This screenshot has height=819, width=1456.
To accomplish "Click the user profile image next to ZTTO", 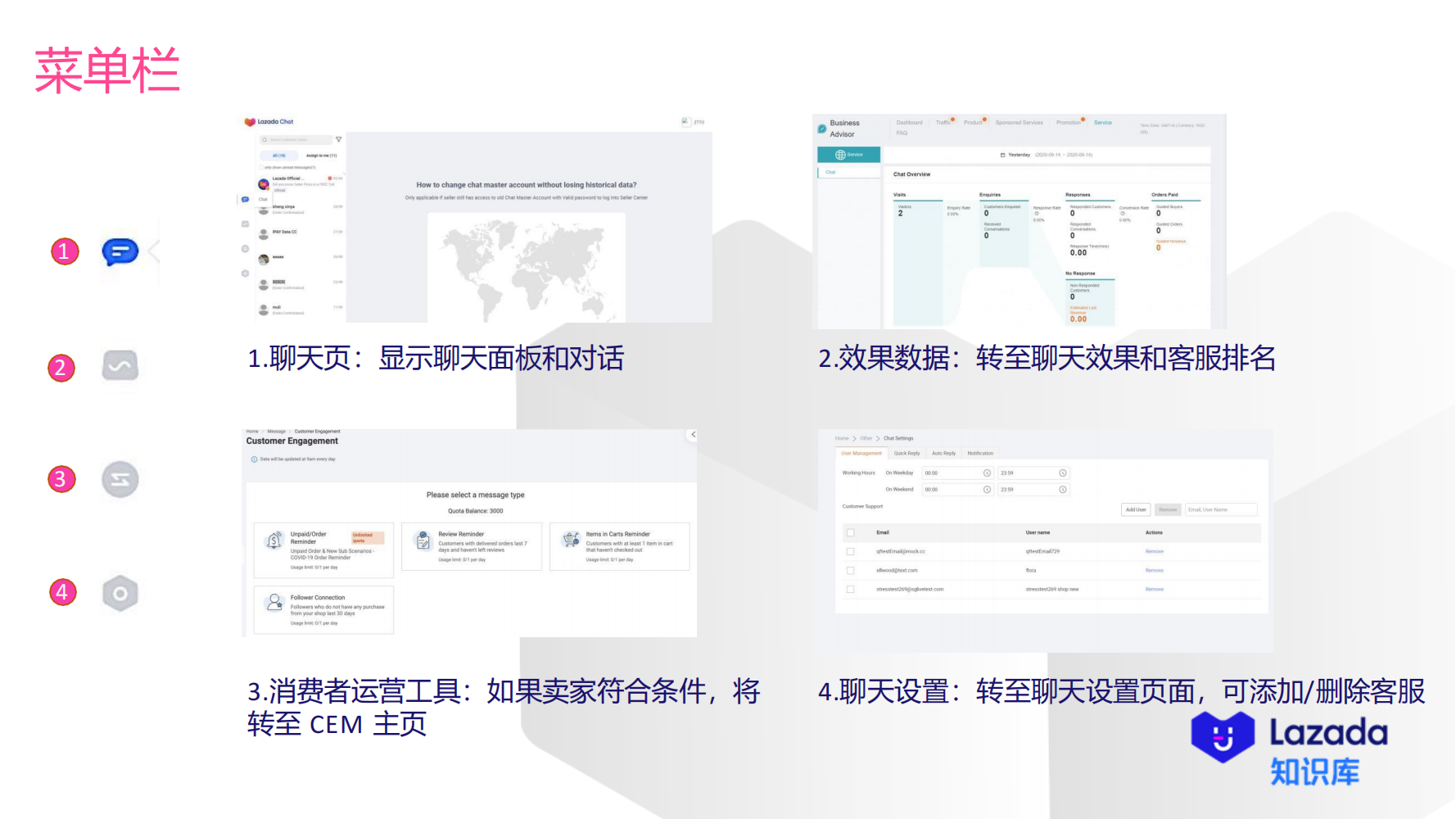I will pos(685,122).
